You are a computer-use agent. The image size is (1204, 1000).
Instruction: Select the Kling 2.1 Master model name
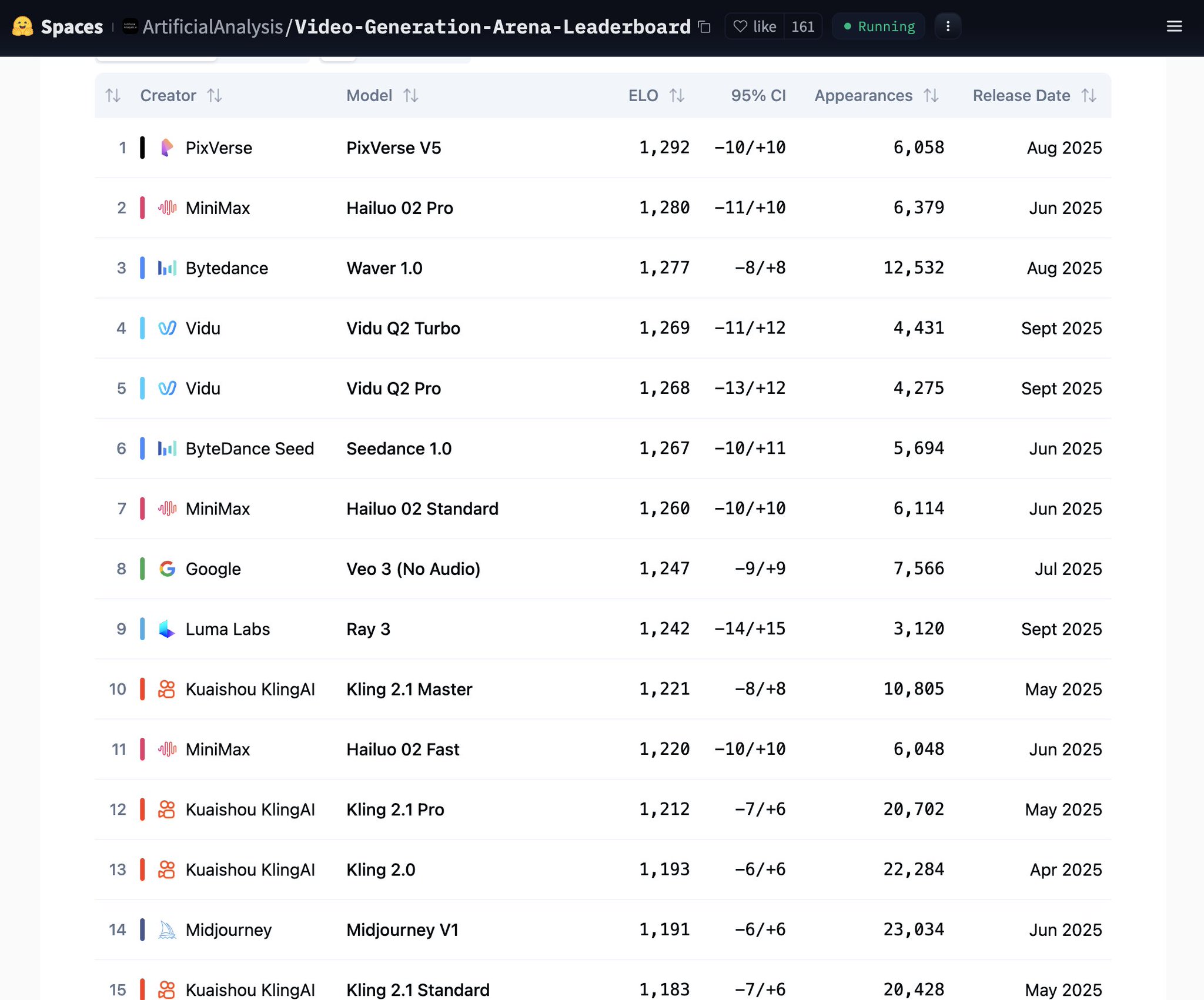tap(409, 689)
